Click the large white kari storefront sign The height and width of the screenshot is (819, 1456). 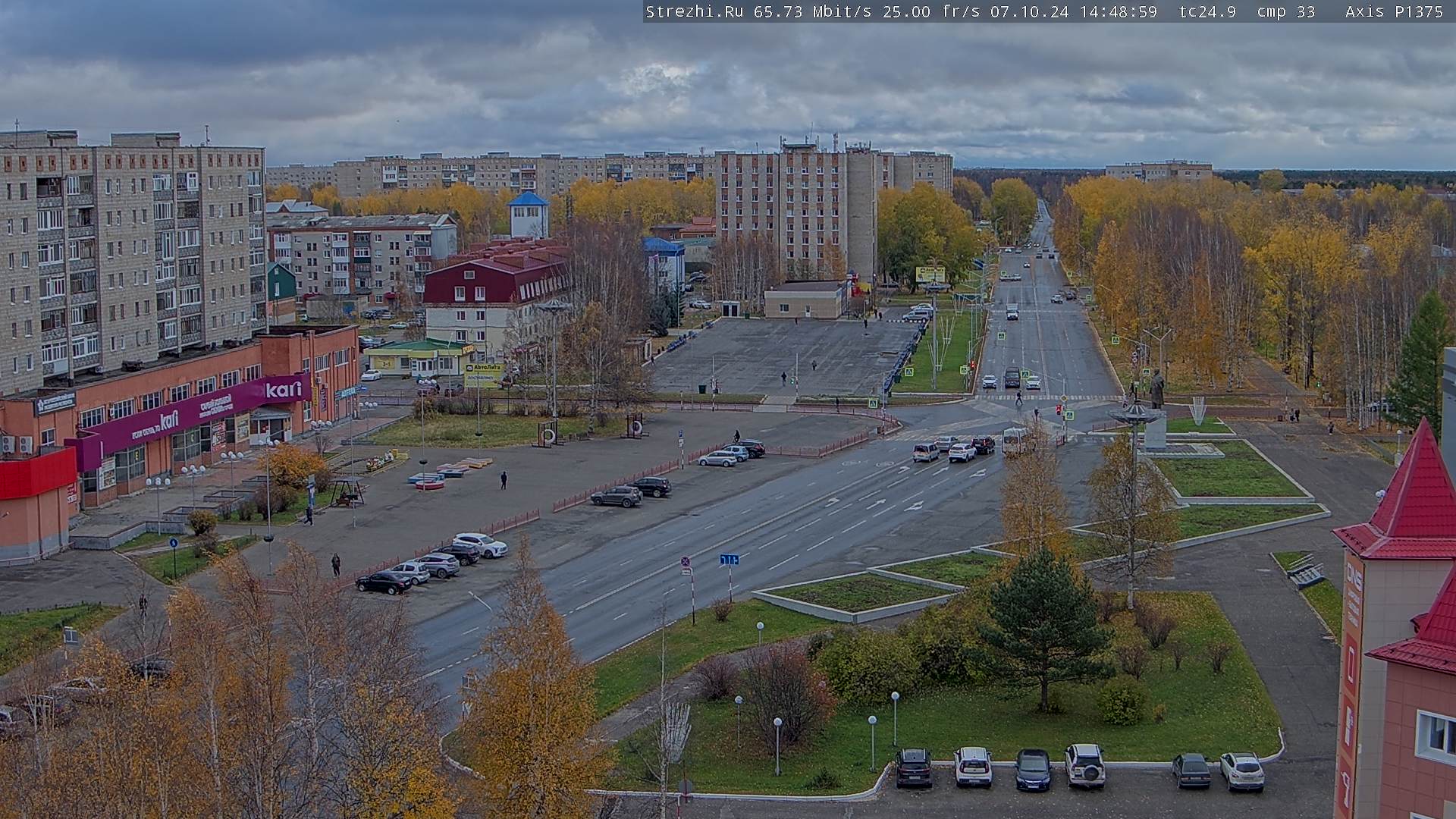(284, 390)
